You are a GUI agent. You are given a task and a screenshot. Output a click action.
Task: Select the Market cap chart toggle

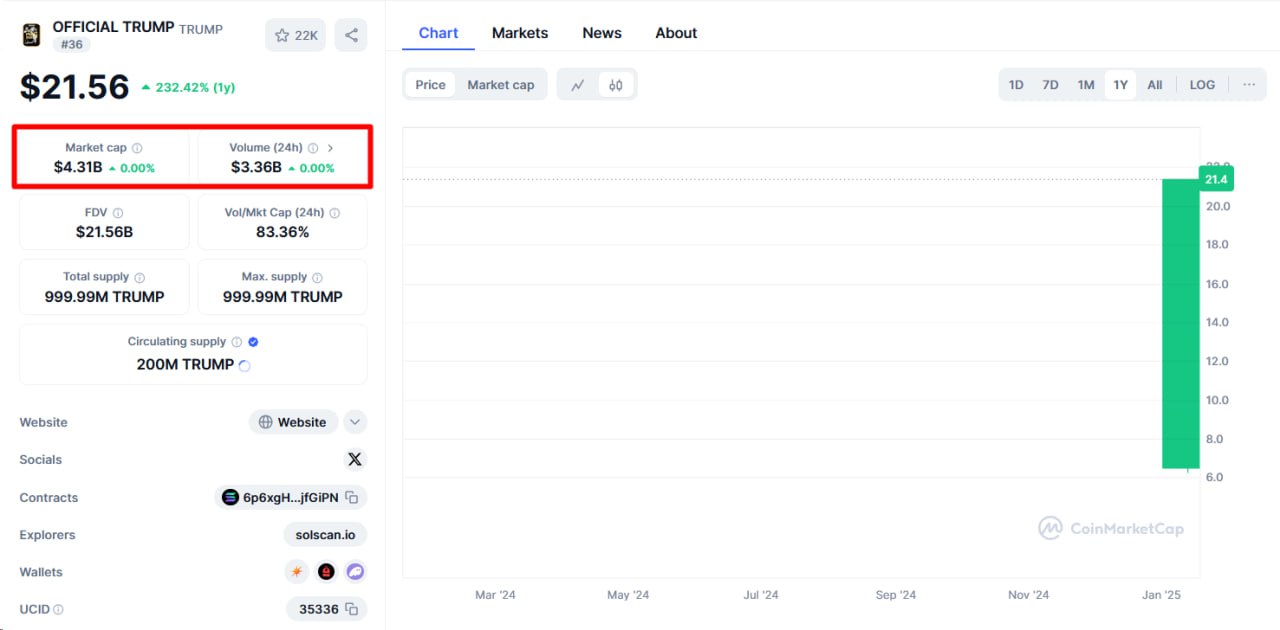click(501, 85)
